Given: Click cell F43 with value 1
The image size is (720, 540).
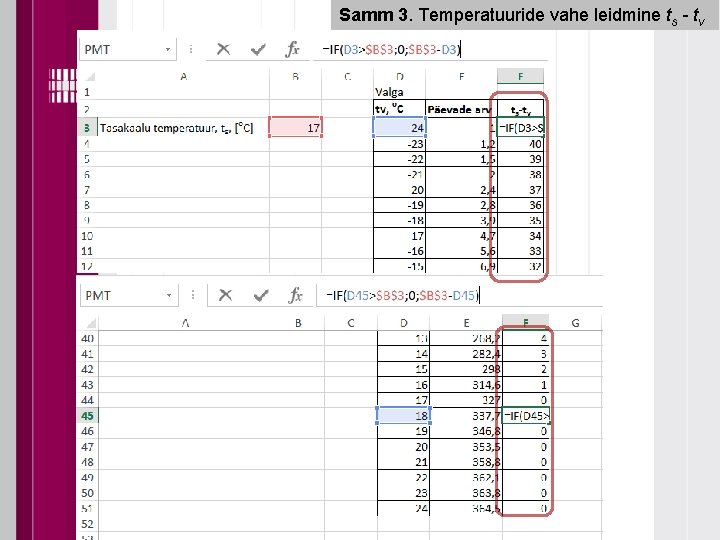Looking at the screenshot, I should pos(526,385).
